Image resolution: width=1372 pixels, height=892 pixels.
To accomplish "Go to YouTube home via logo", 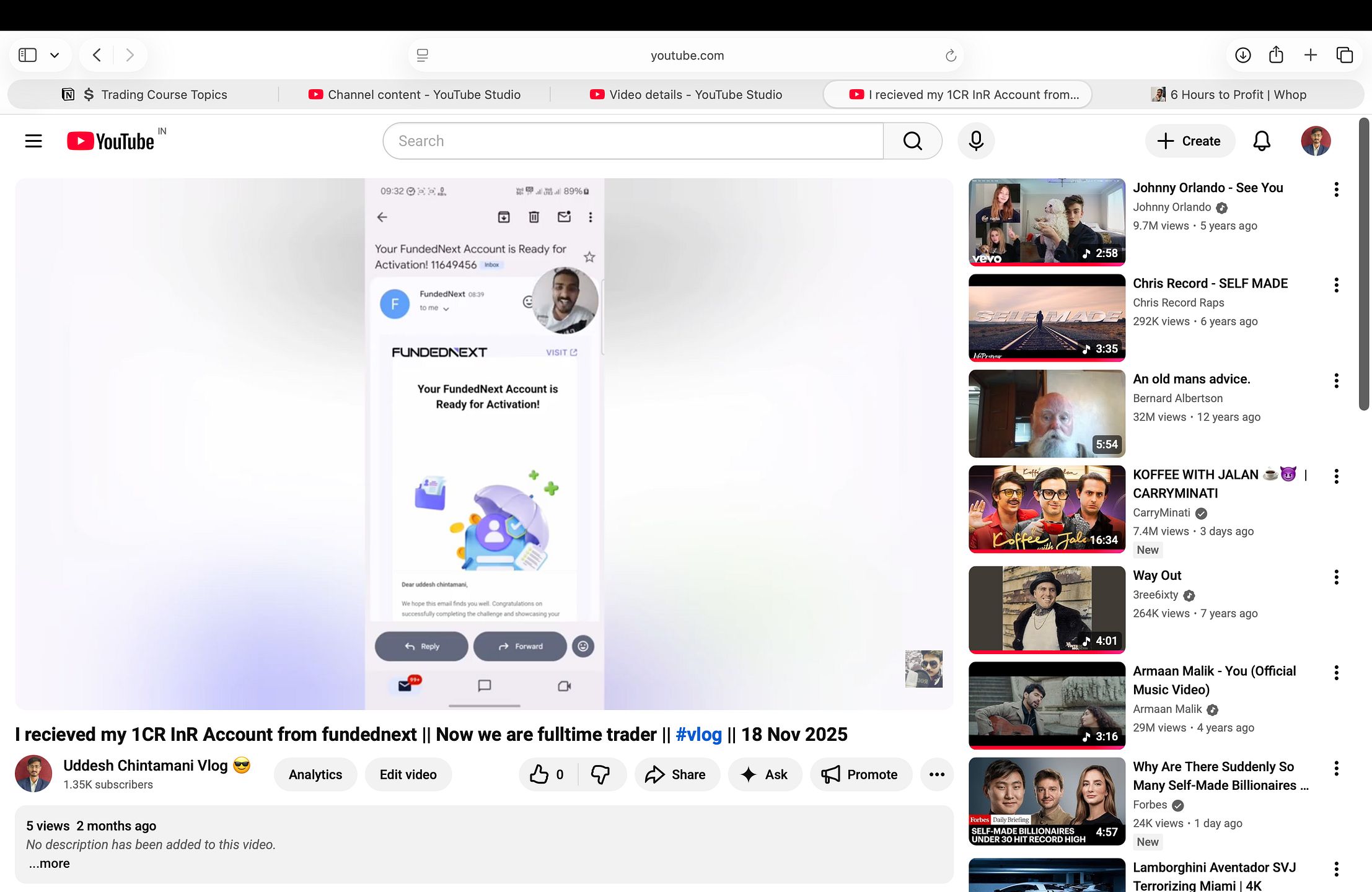I will pos(111,141).
